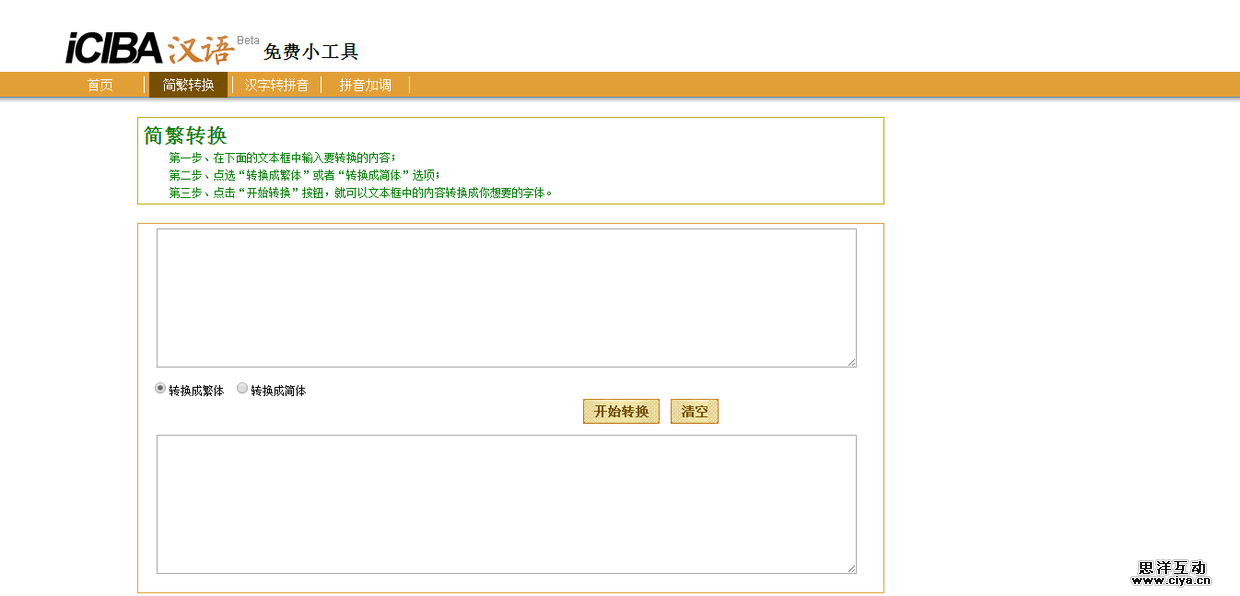
Task: Open the 拼音加调 tool tab
Action: 363,84
